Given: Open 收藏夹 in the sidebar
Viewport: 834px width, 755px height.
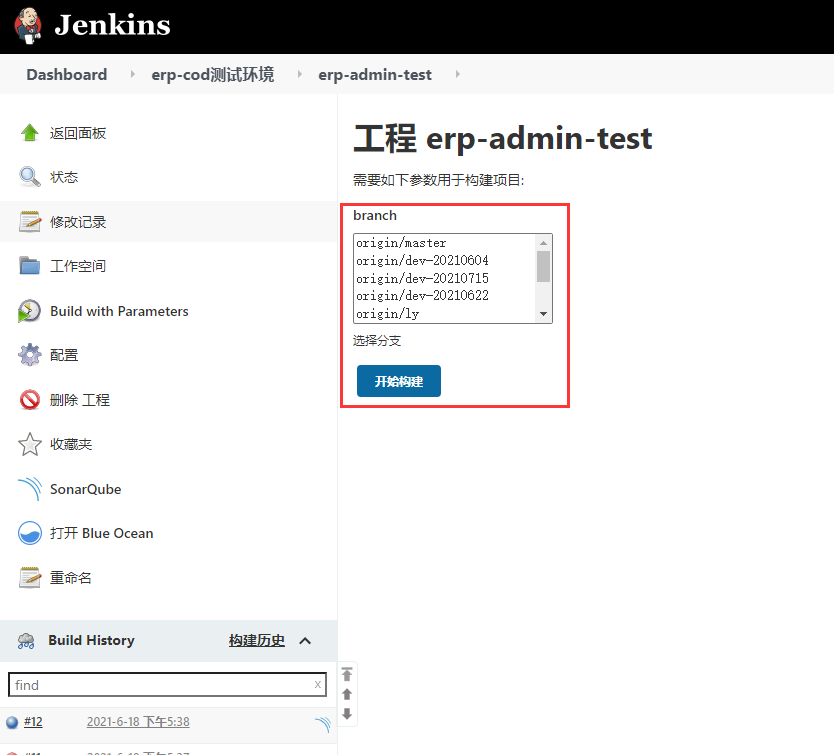Looking at the screenshot, I should [x=71, y=444].
